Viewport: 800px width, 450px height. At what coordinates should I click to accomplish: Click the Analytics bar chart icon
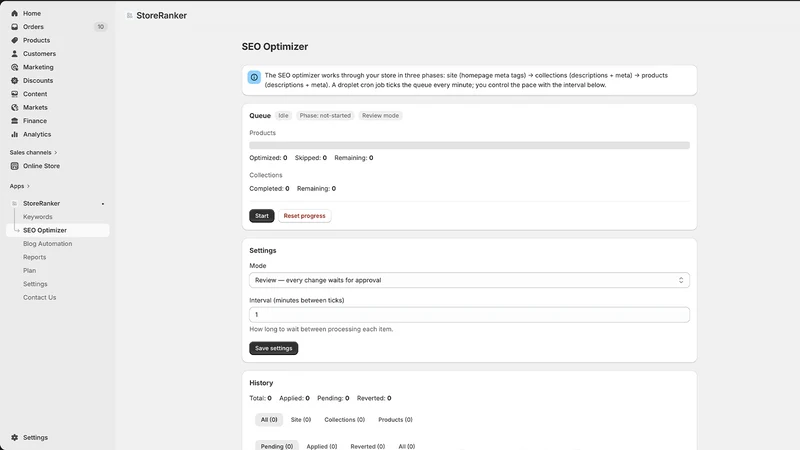point(14,134)
